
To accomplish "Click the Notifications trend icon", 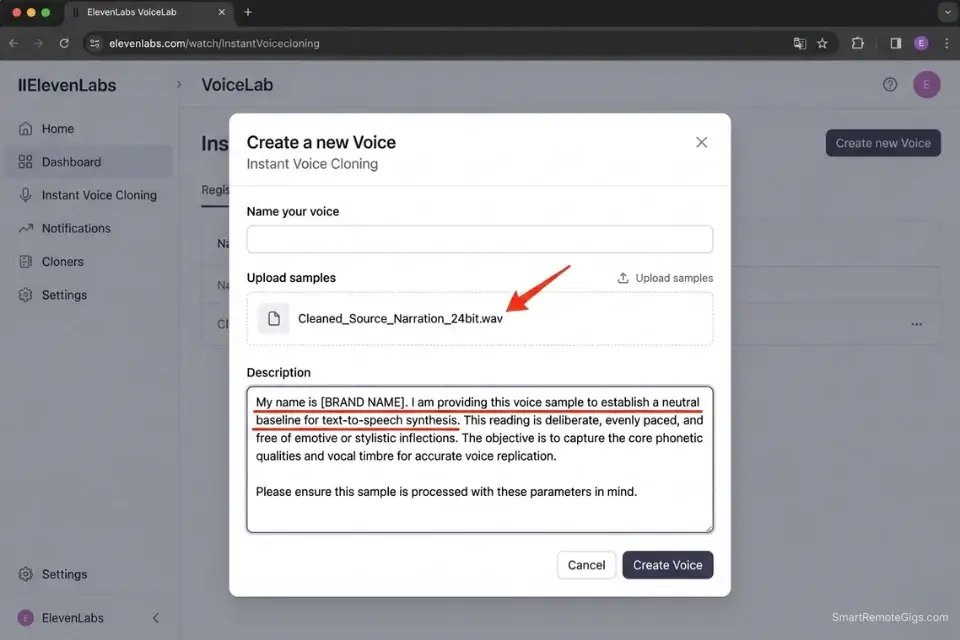I will [25, 228].
